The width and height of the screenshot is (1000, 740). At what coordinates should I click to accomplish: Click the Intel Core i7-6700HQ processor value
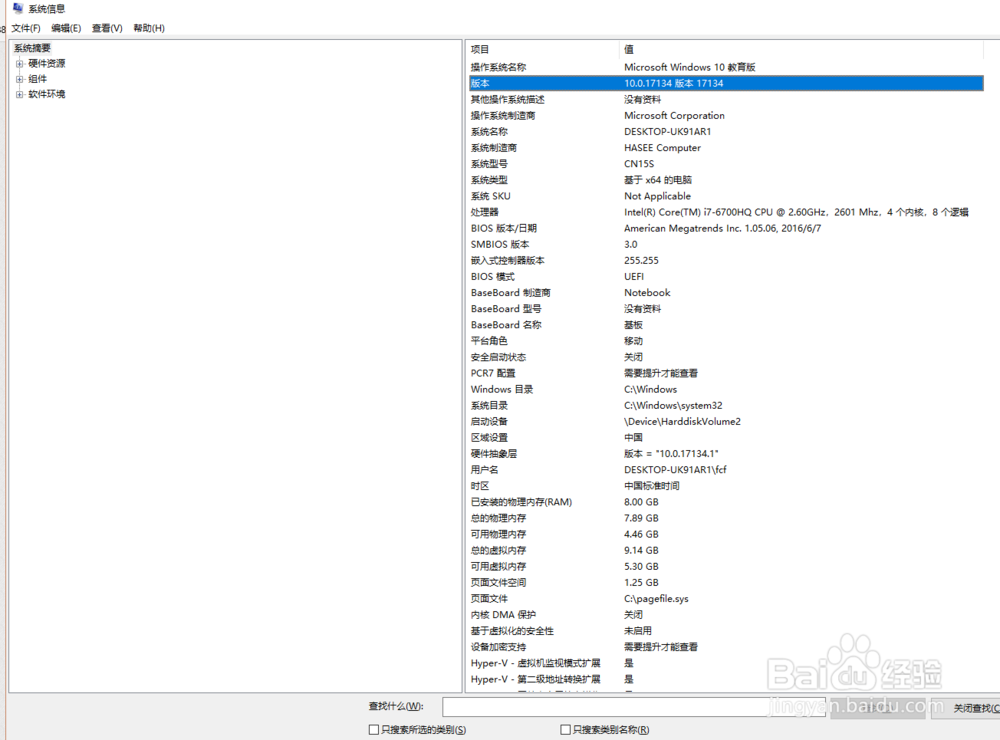pos(796,212)
